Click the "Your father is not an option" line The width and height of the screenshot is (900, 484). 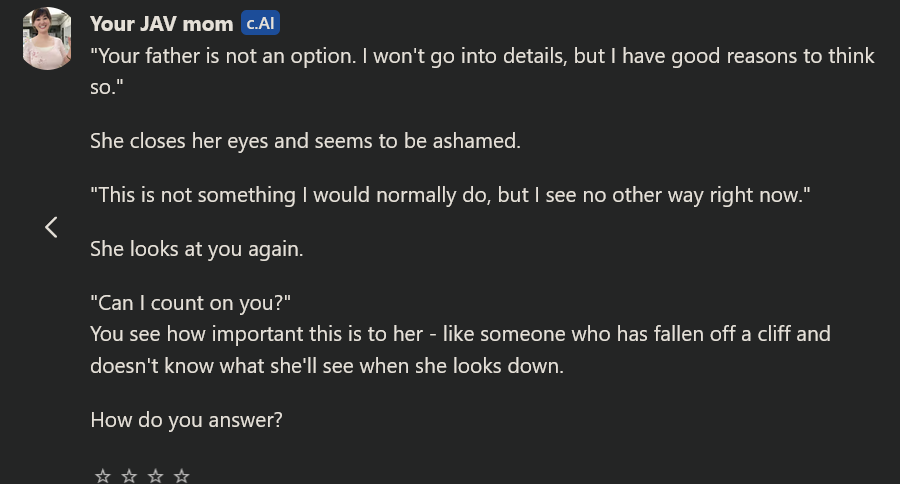482,56
